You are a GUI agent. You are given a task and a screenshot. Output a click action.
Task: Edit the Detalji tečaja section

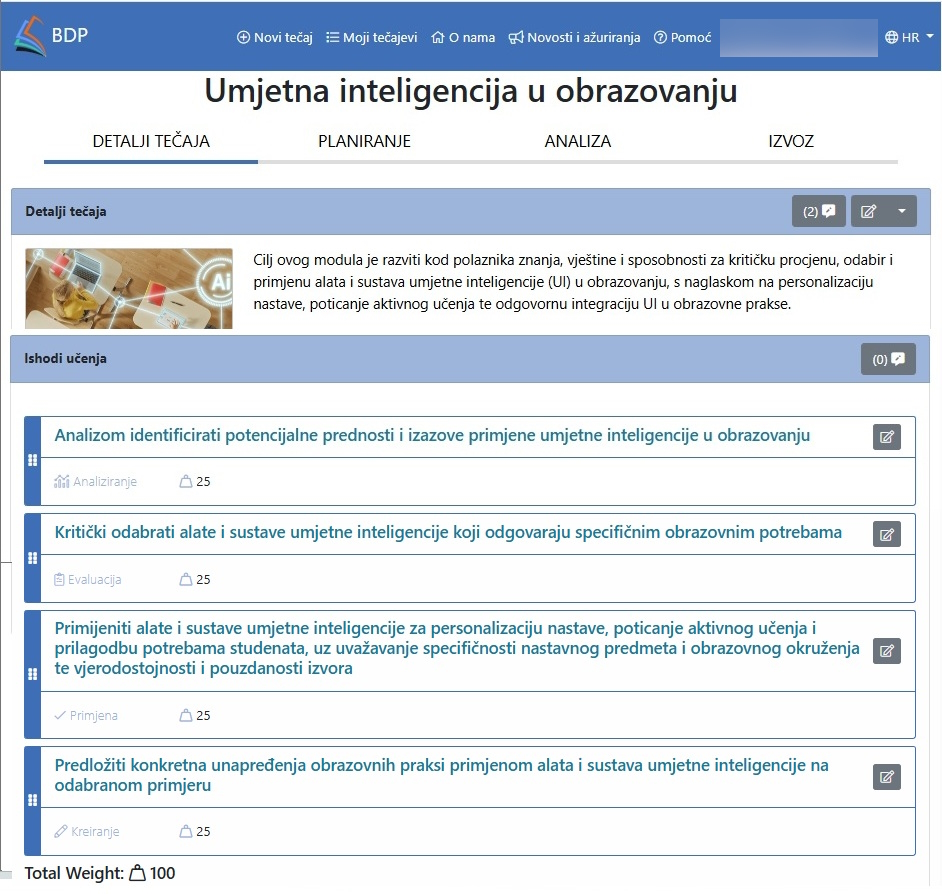[868, 211]
